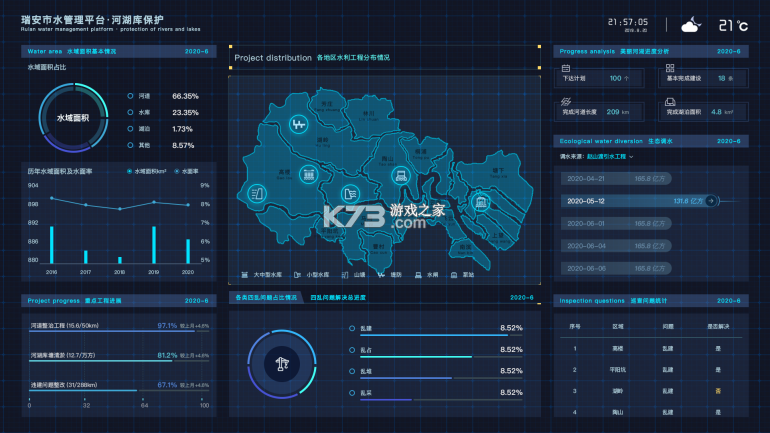Screen dimensions: 770x433
Task: Click the 小型水库 legend icon
Action: (297, 275)
